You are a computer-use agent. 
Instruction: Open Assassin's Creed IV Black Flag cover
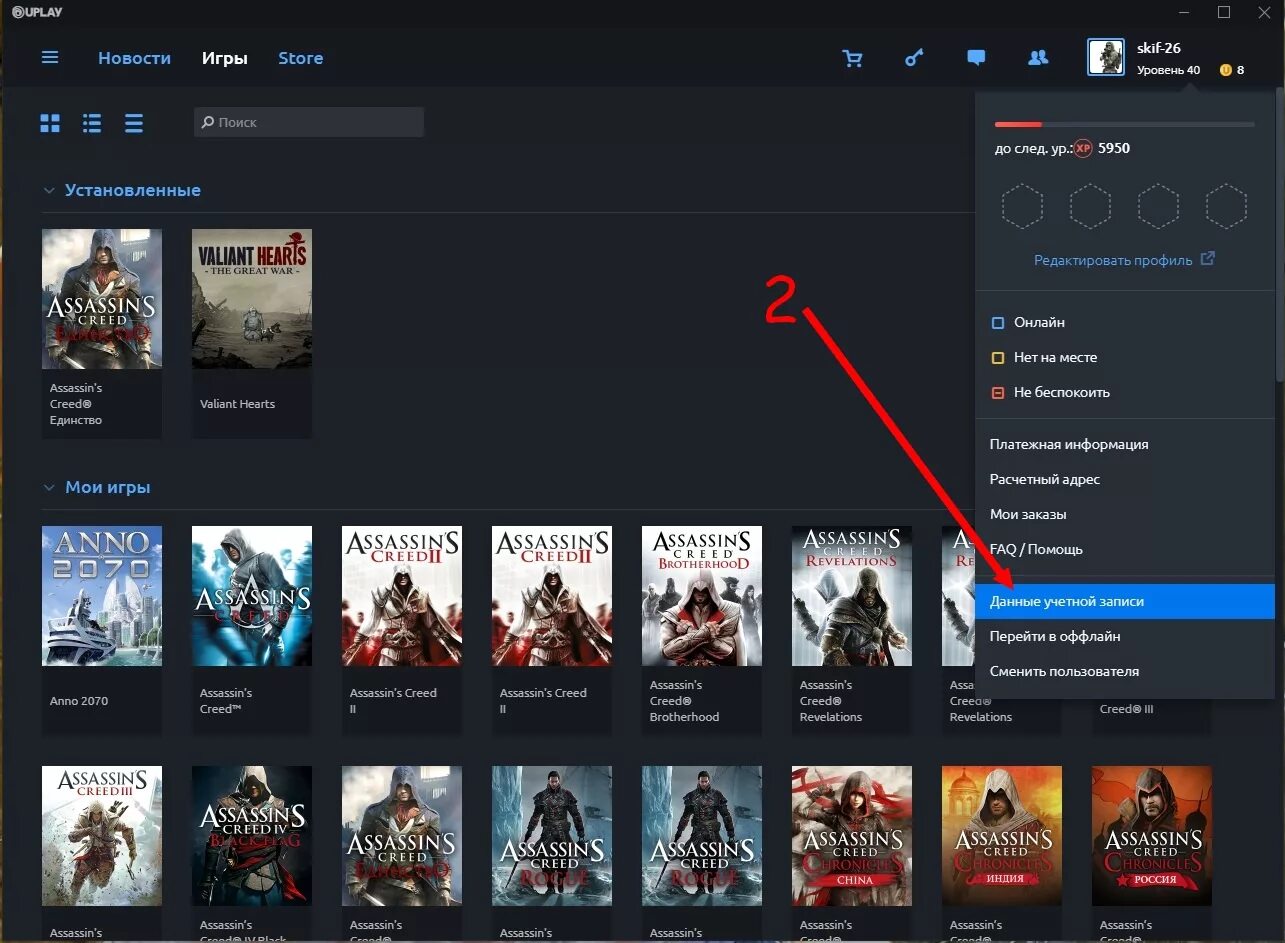tap(252, 836)
